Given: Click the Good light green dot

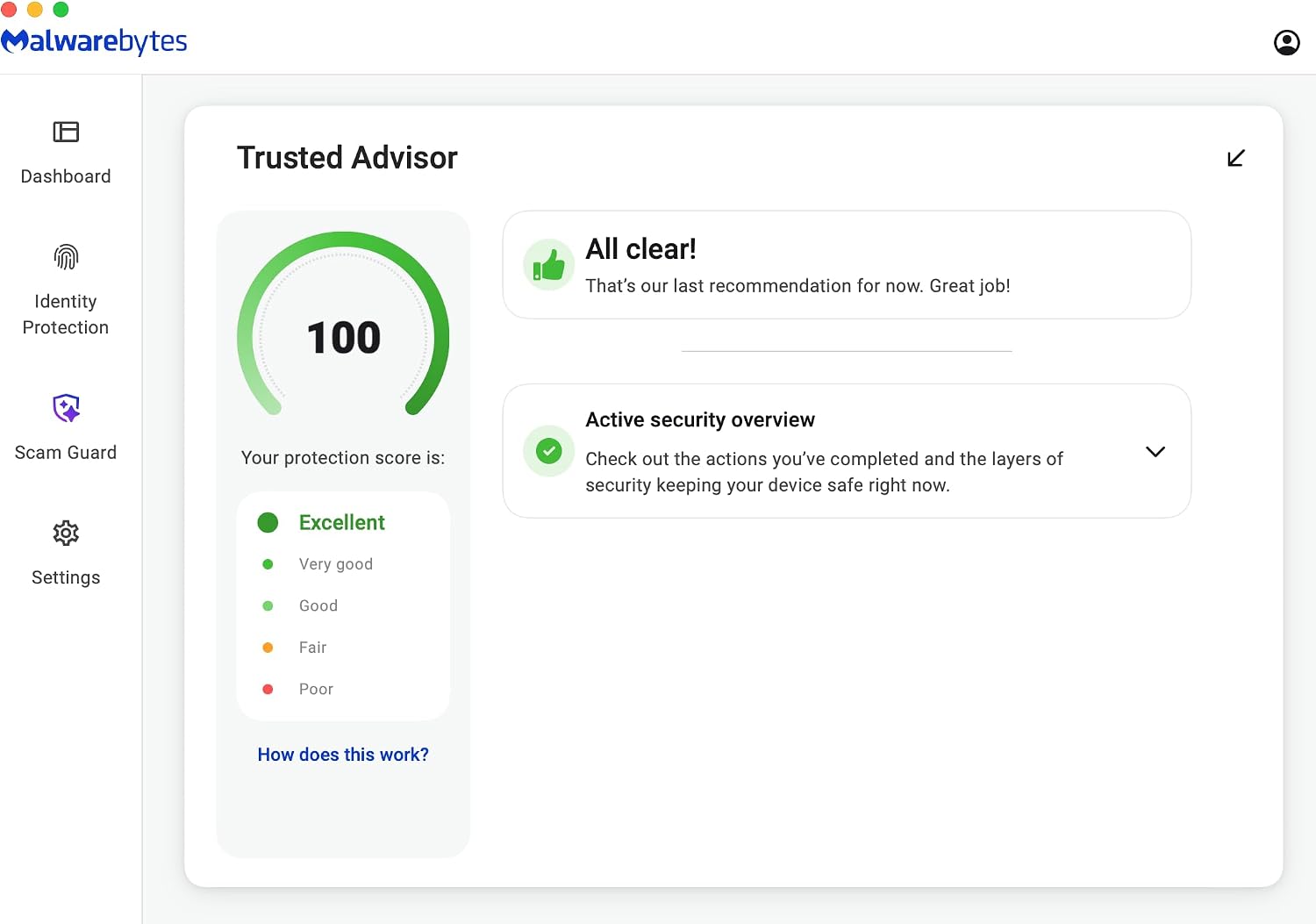Looking at the screenshot, I should pyautogui.click(x=268, y=606).
